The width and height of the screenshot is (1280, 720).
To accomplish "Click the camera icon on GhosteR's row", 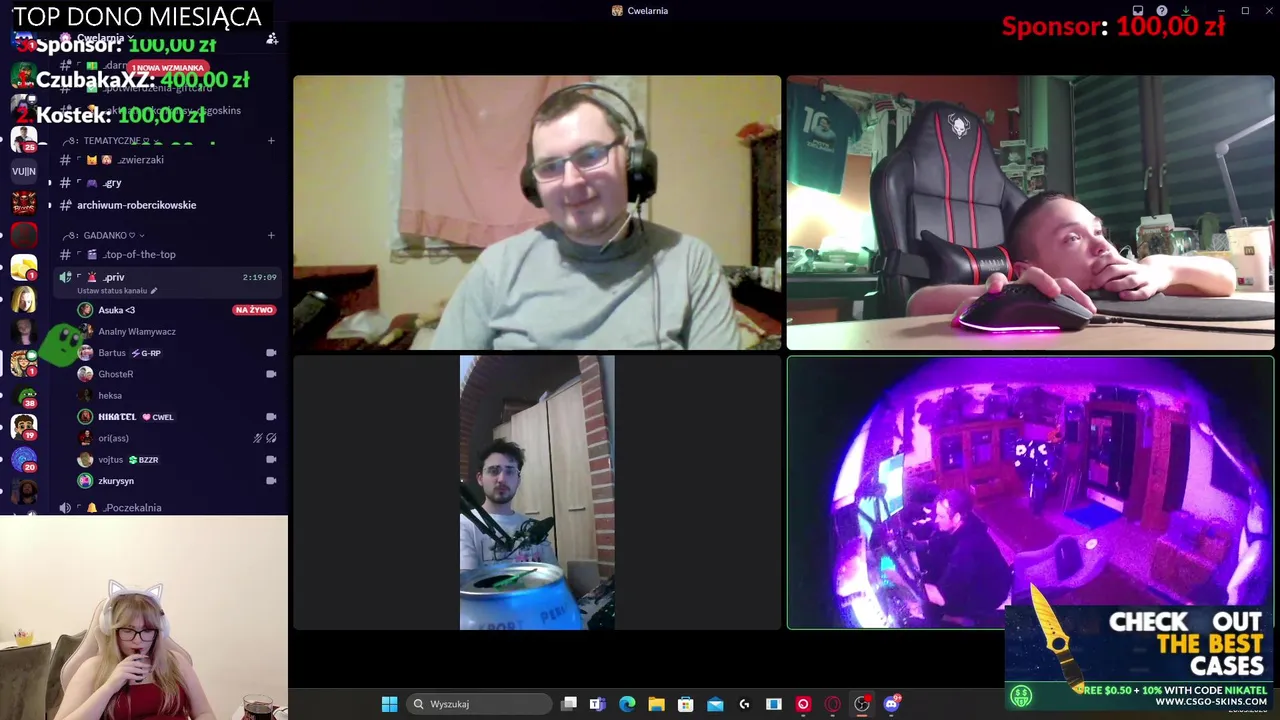I will coord(271,374).
